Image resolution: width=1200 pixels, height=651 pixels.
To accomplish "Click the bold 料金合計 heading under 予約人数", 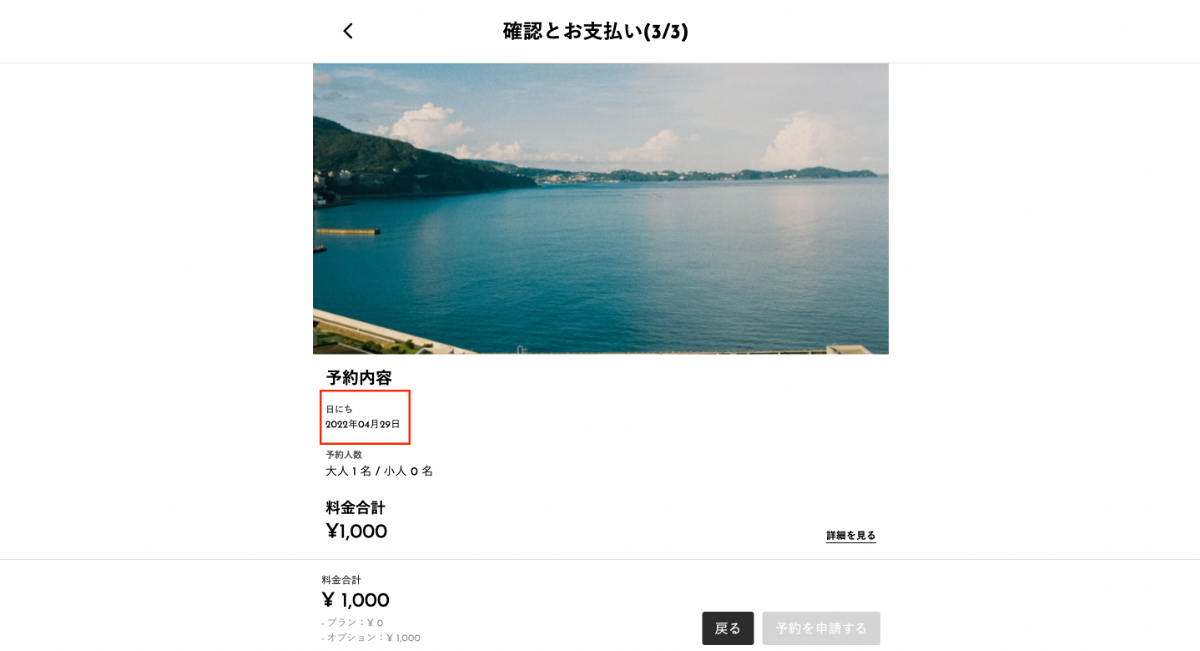I will tap(355, 508).
